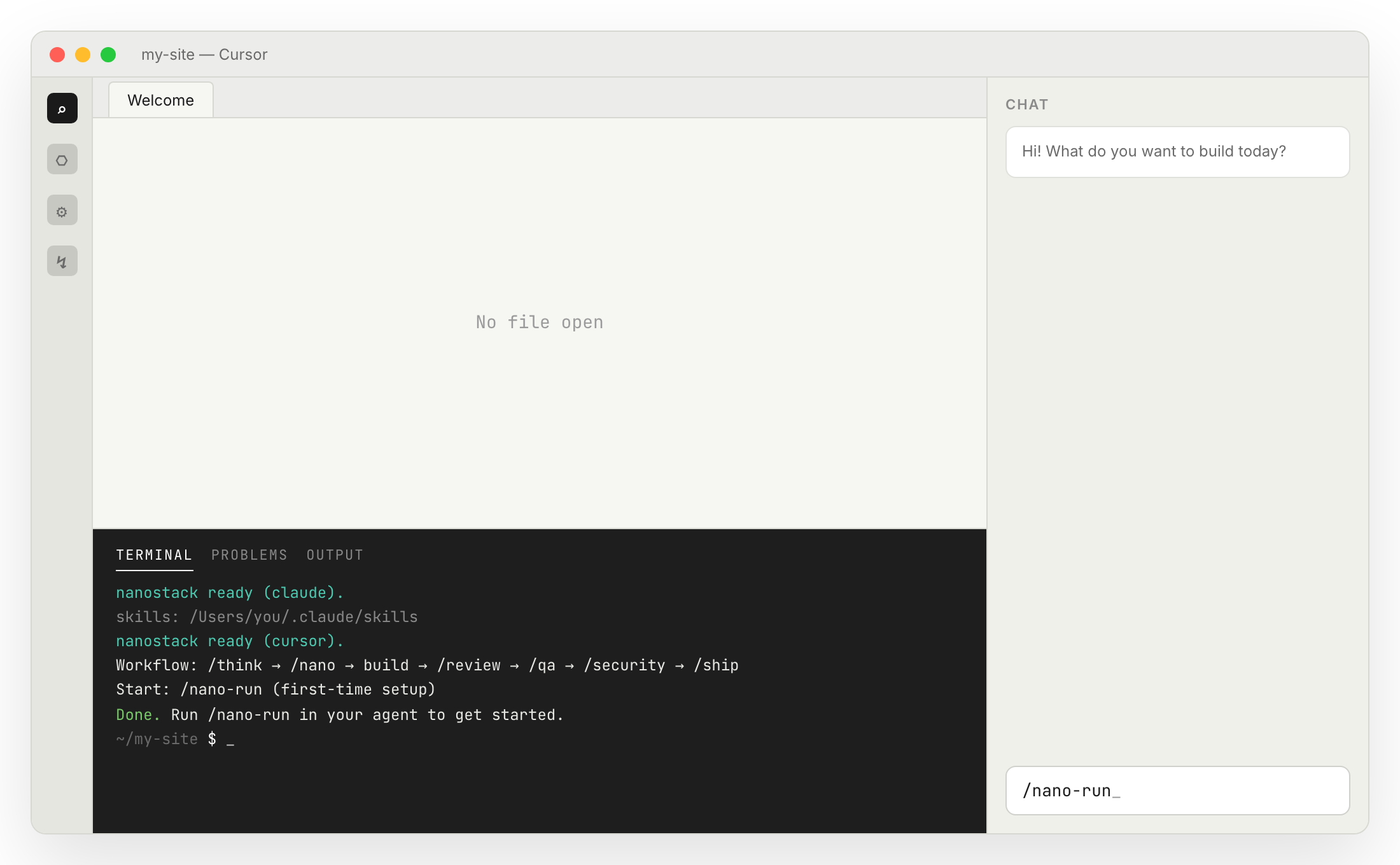This screenshot has width=1400, height=865.
Task: Click the ~/my-site terminal prompt
Action: tap(175, 739)
